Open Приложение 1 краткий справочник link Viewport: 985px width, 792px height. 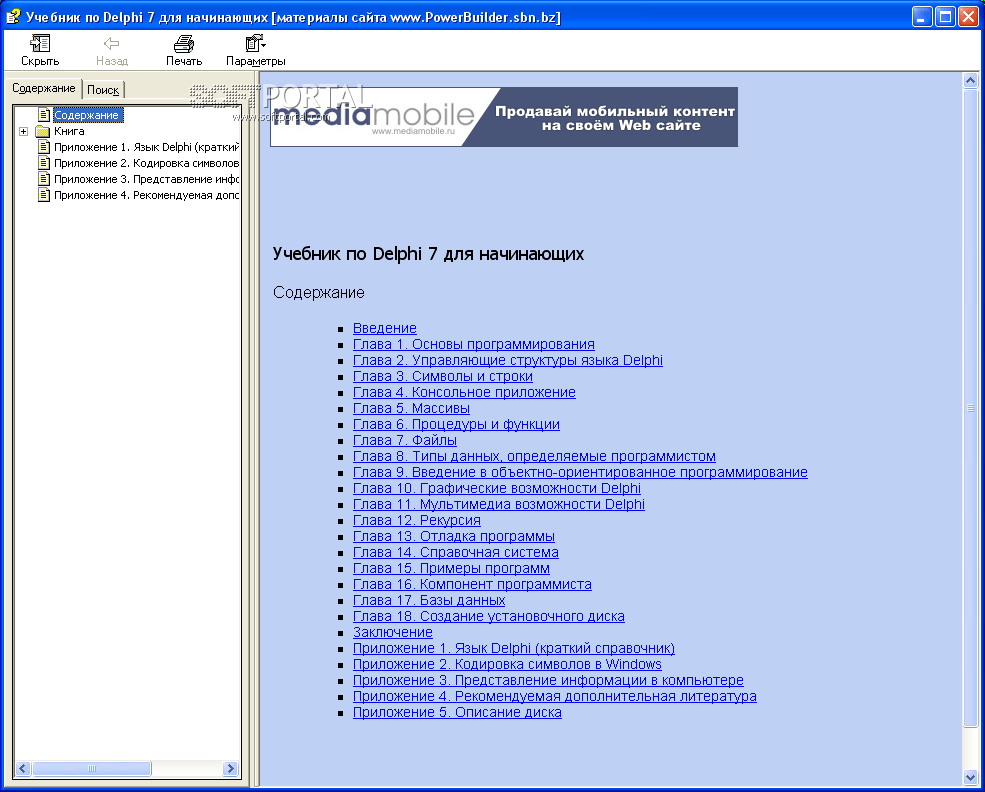coord(514,648)
